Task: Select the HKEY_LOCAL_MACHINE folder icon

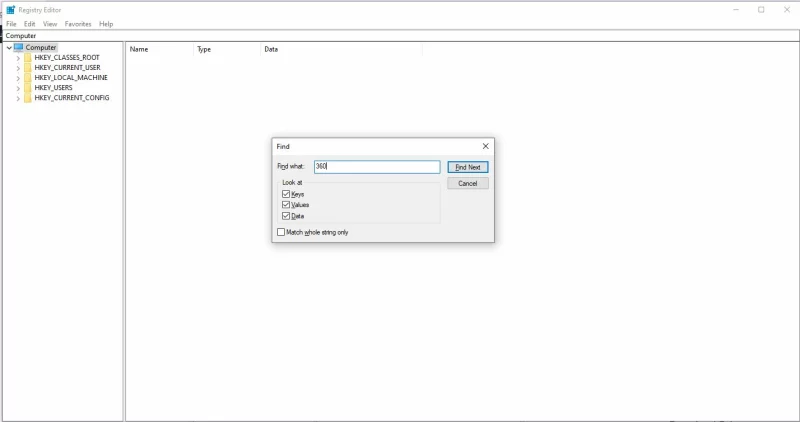Action: click(x=28, y=78)
